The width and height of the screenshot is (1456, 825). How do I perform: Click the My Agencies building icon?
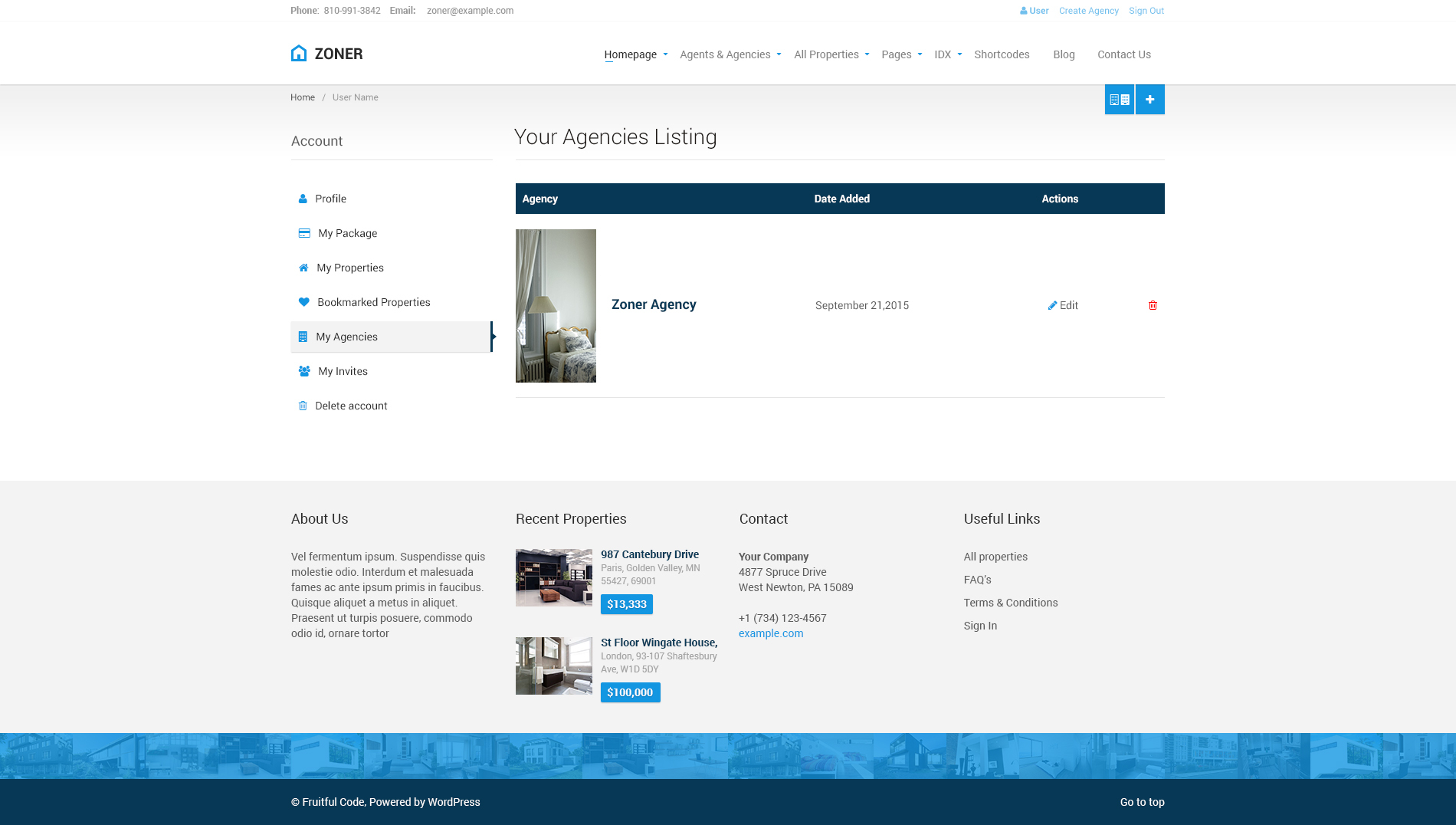pyautogui.click(x=303, y=337)
